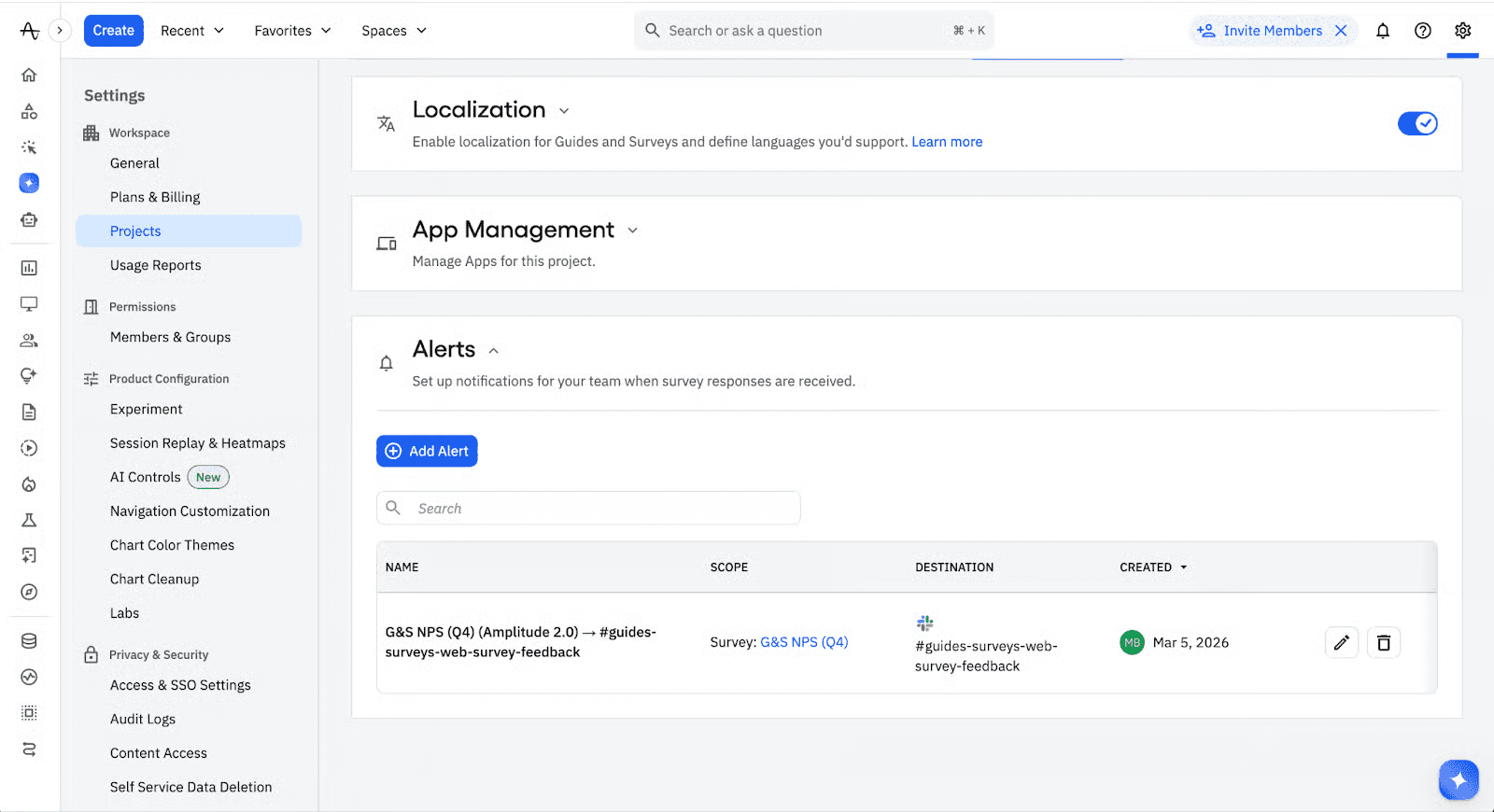Dismiss the Invite Members banner
This screenshot has width=1494, height=812.
coord(1341,31)
